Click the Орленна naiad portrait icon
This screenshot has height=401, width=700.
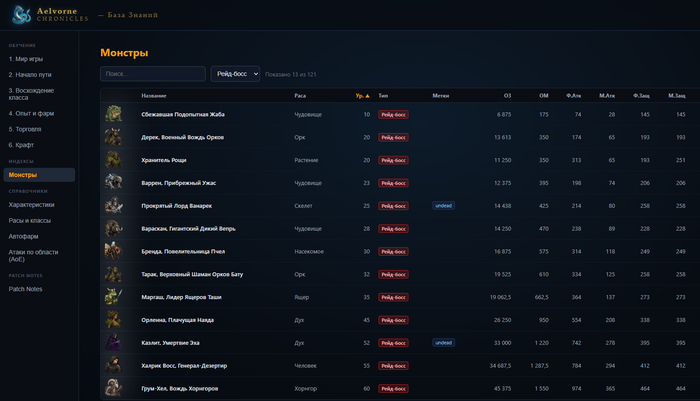(x=113, y=319)
